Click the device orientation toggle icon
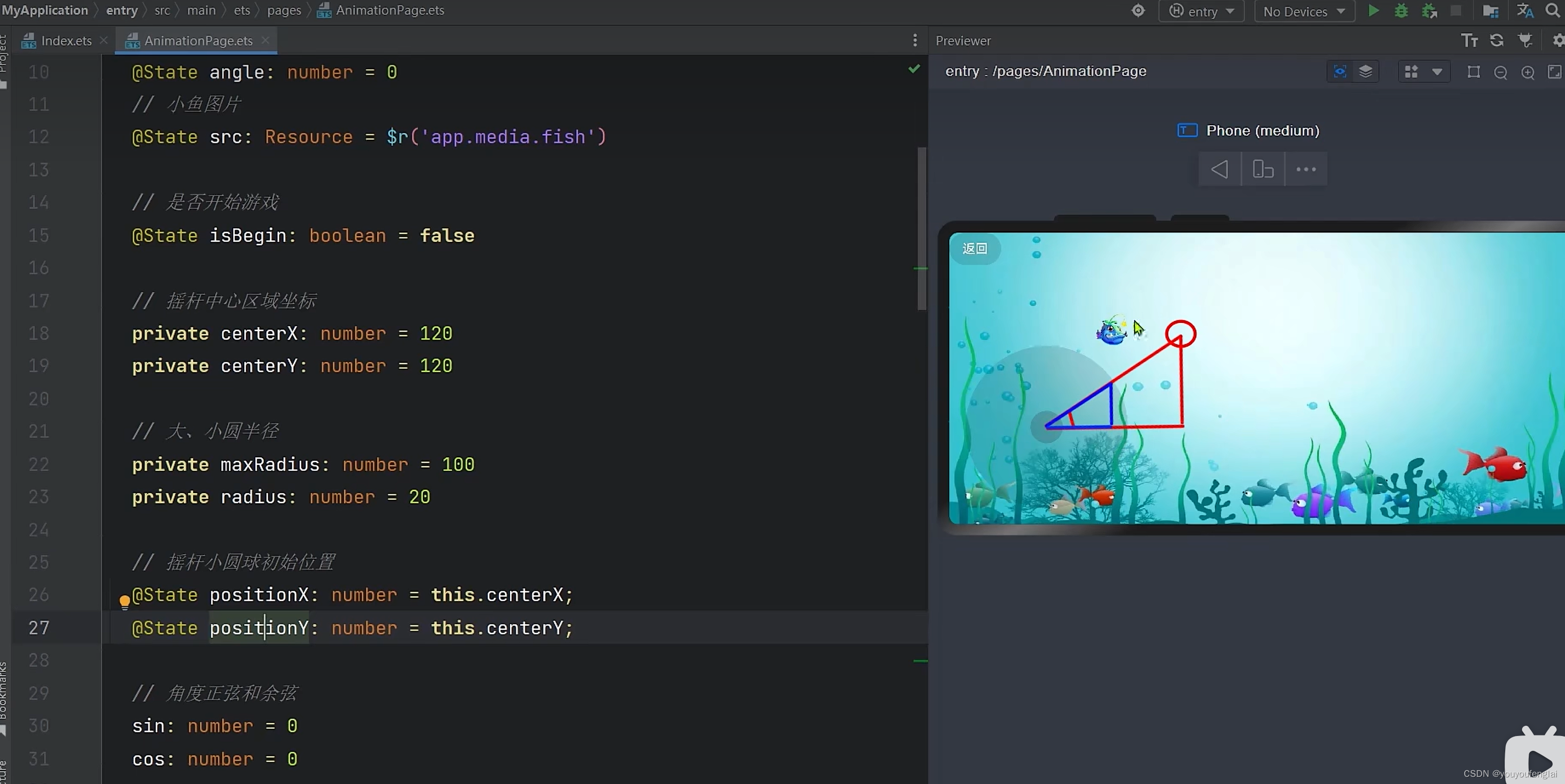The image size is (1565, 784). [x=1262, y=169]
